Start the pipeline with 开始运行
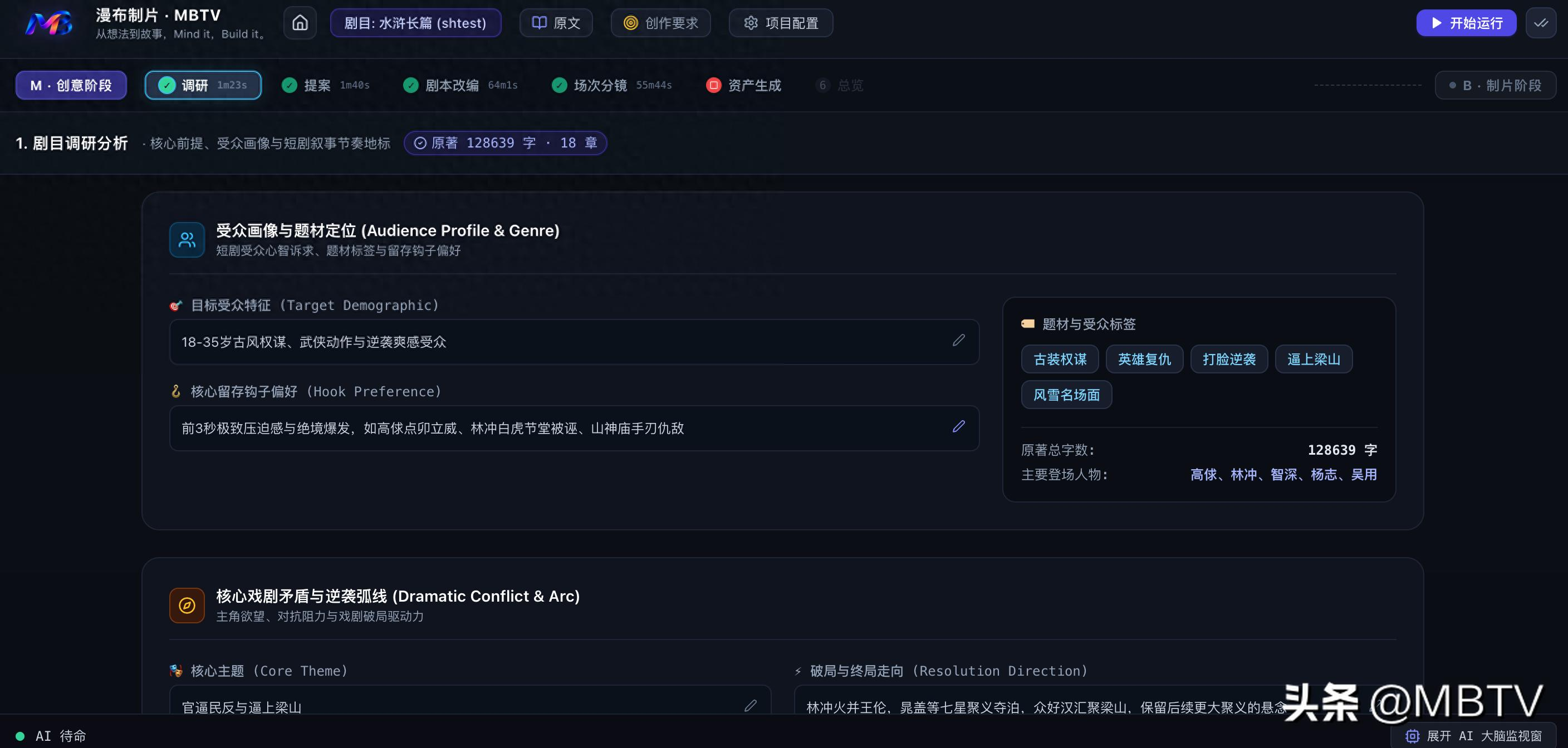1568x748 pixels. (1466, 23)
